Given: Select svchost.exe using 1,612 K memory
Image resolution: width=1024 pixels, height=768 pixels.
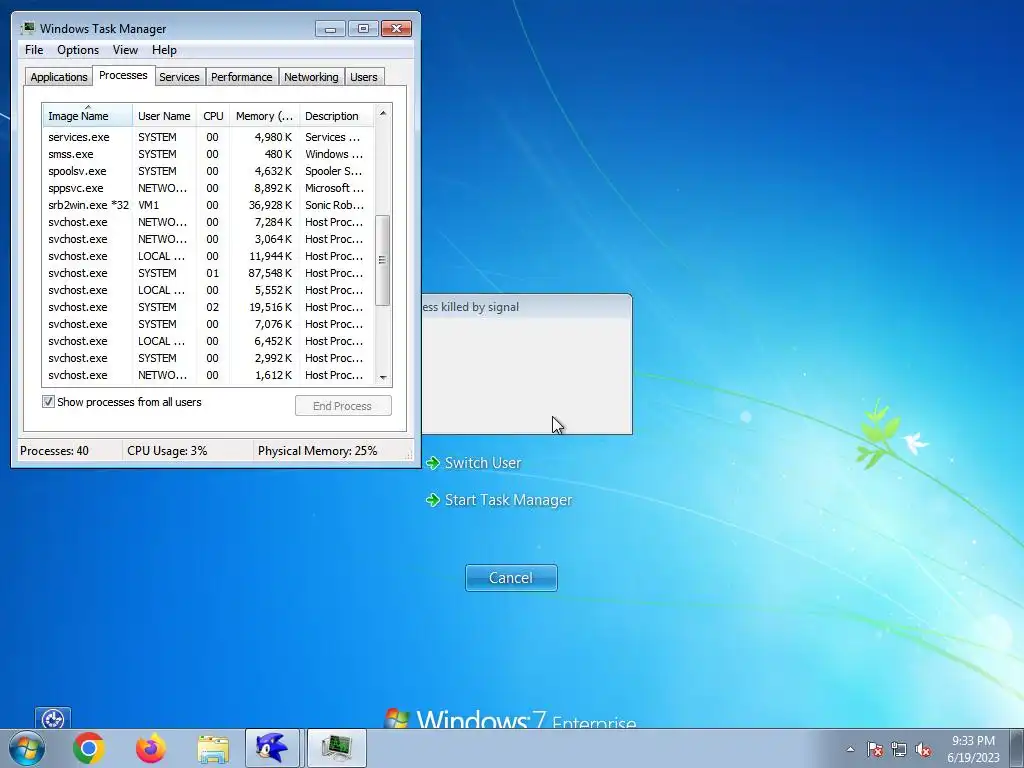Looking at the screenshot, I should [x=208, y=375].
